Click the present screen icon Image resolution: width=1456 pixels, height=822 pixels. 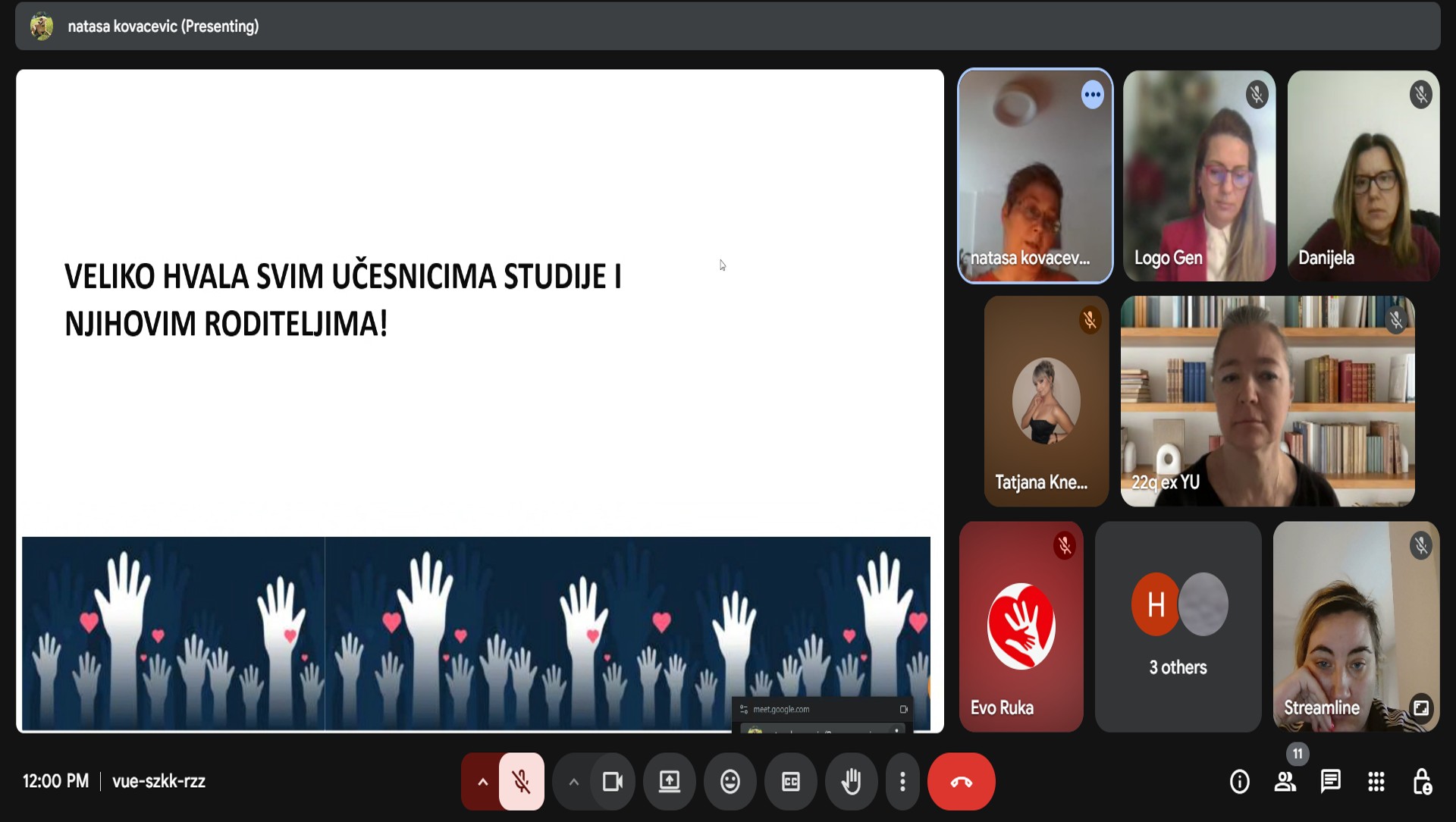point(669,781)
